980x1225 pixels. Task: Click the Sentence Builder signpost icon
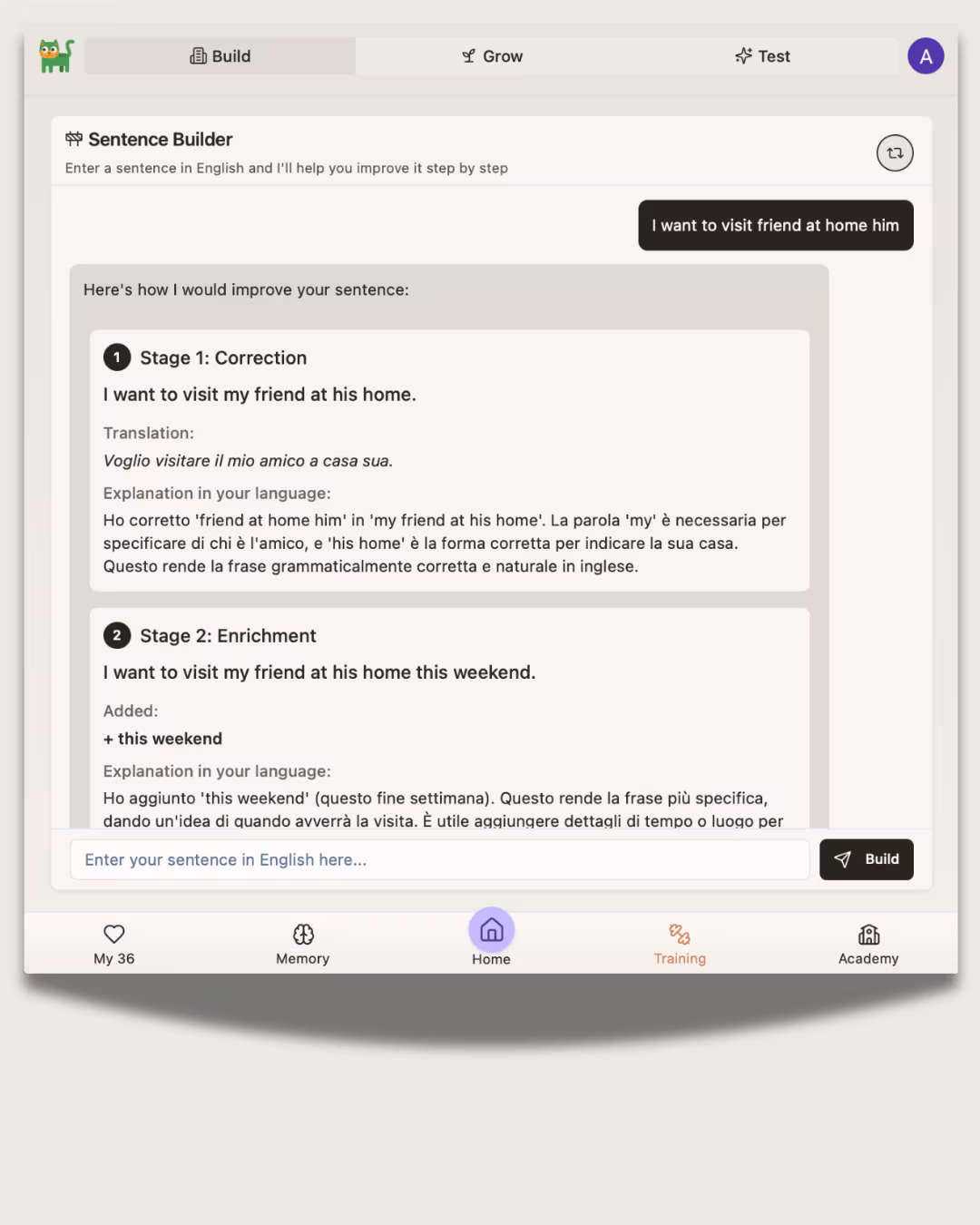click(73, 139)
